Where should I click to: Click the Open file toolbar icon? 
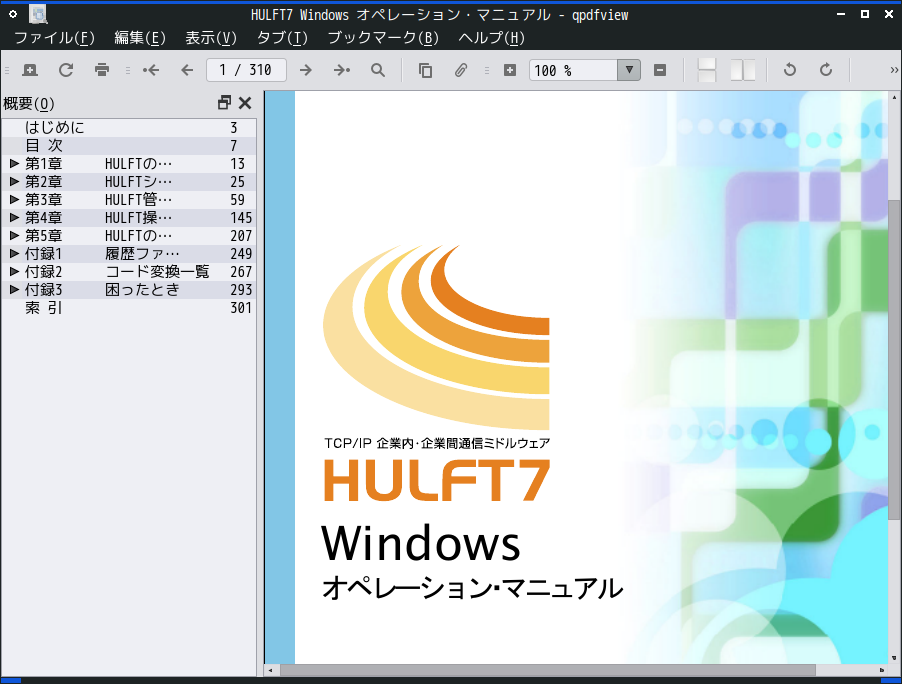pos(30,70)
